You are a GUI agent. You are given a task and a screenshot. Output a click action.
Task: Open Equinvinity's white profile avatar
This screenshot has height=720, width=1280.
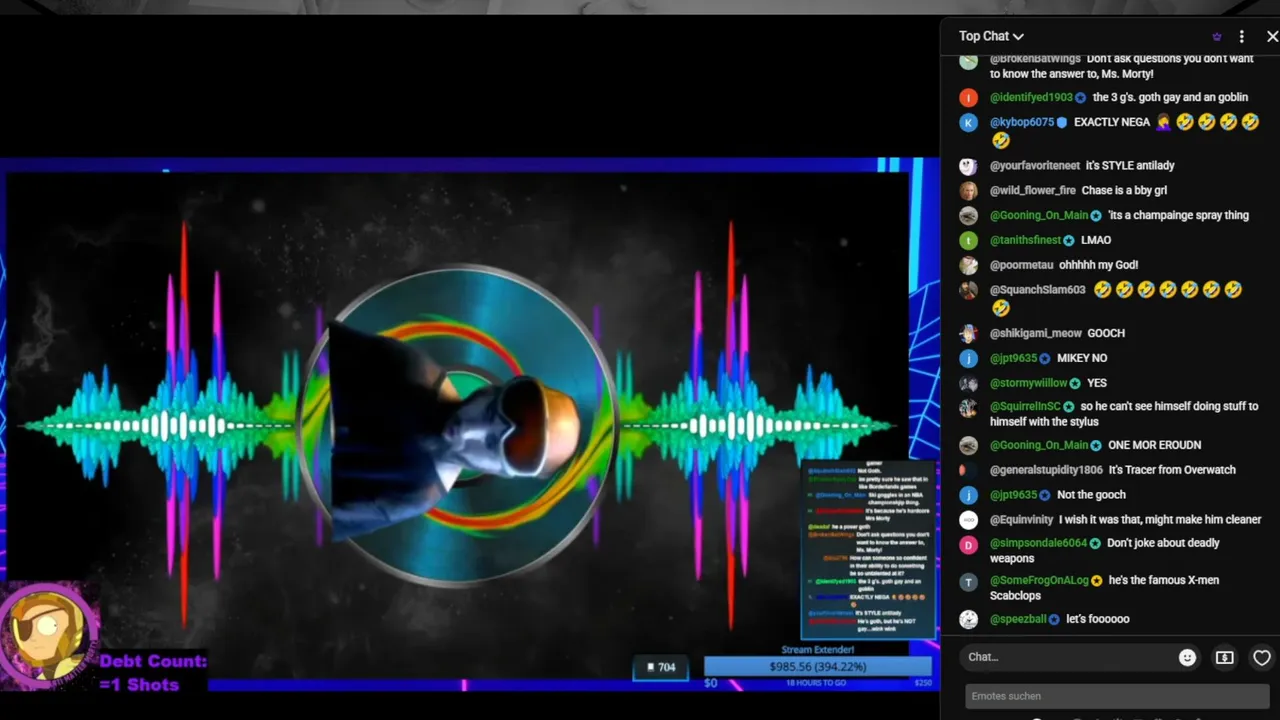[968, 520]
